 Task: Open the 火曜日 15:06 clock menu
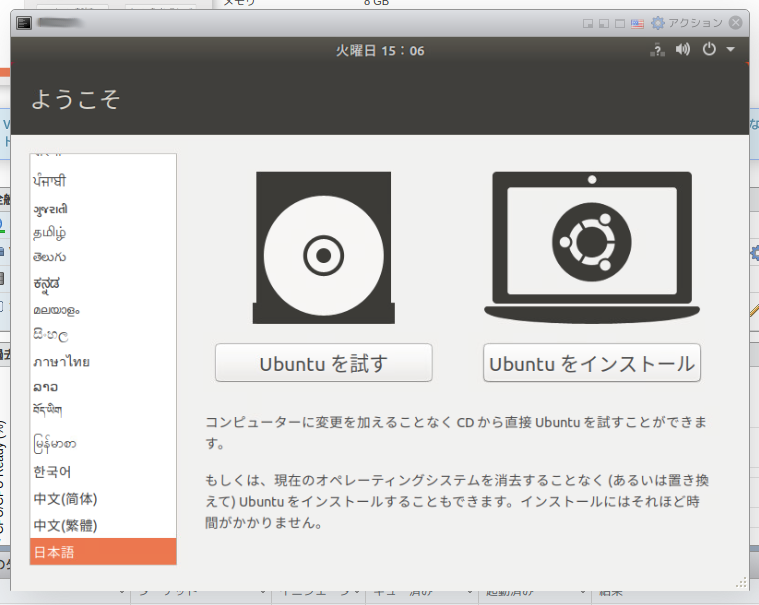pos(380,50)
